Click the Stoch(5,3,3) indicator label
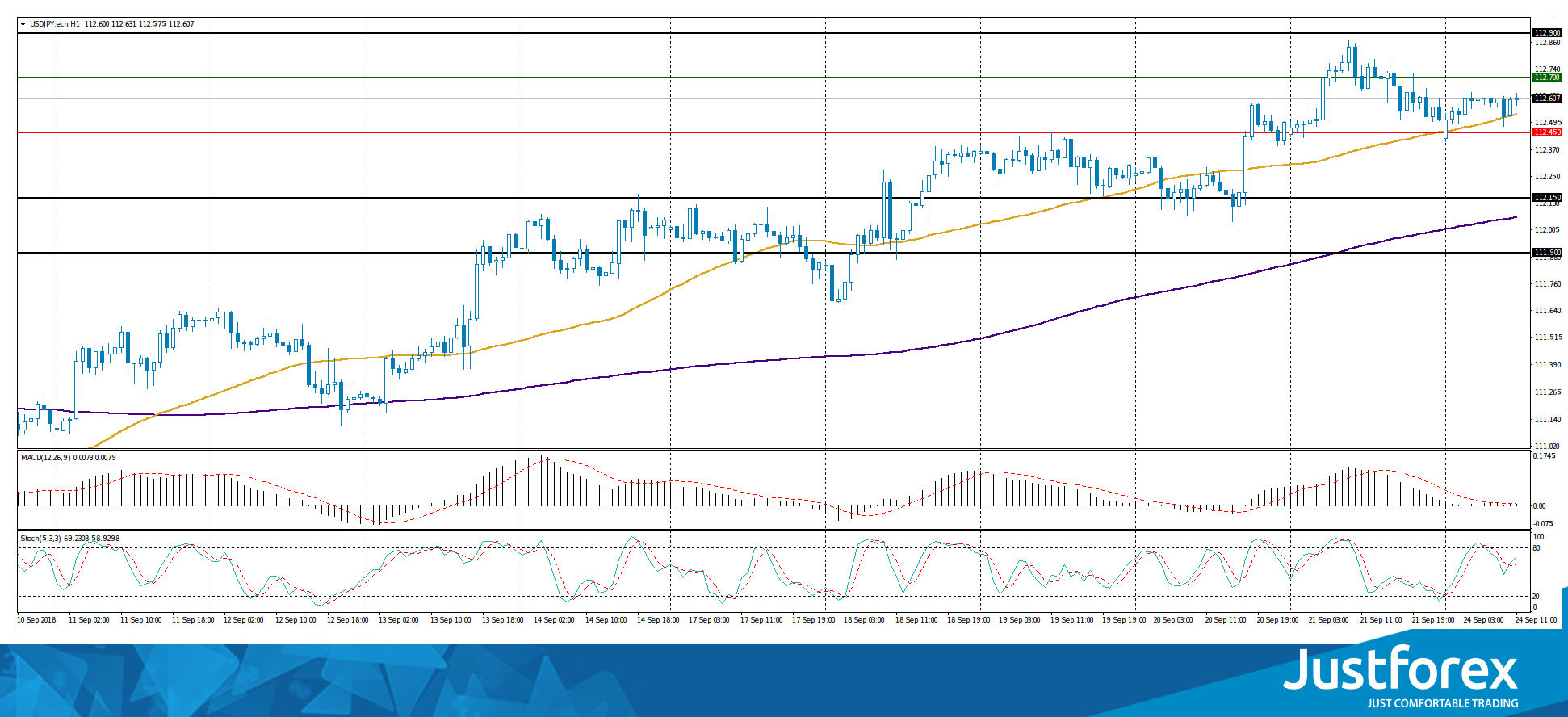1568x717 pixels. pyautogui.click(x=41, y=538)
